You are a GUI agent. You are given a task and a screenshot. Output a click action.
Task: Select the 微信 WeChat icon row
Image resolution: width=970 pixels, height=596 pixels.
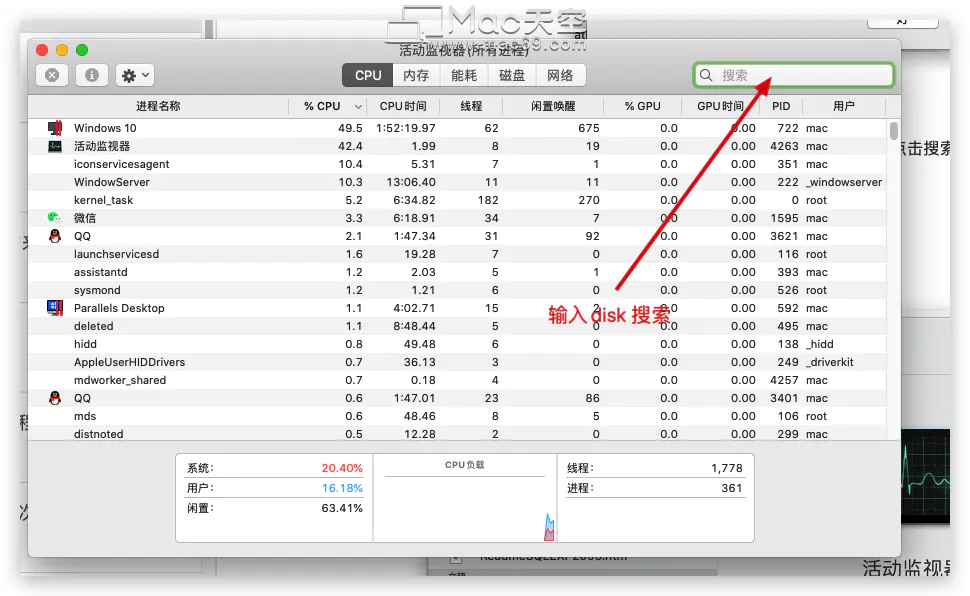[457, 218]
